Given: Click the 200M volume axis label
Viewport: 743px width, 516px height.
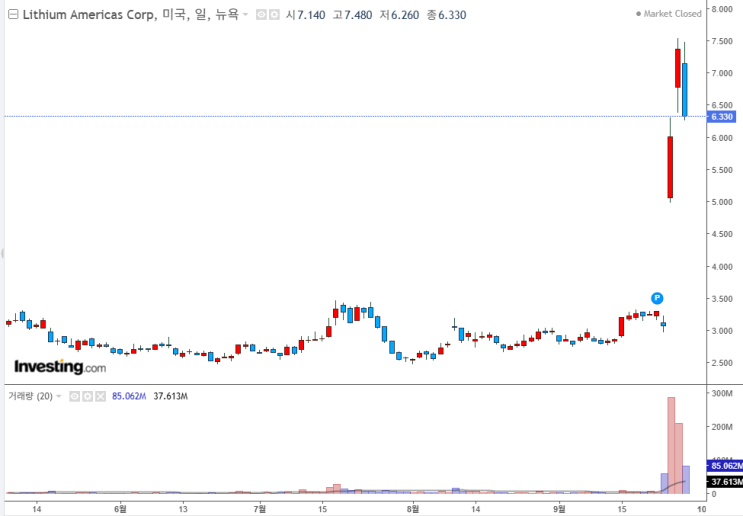Looking at the screenshot, I should point(722,426).
